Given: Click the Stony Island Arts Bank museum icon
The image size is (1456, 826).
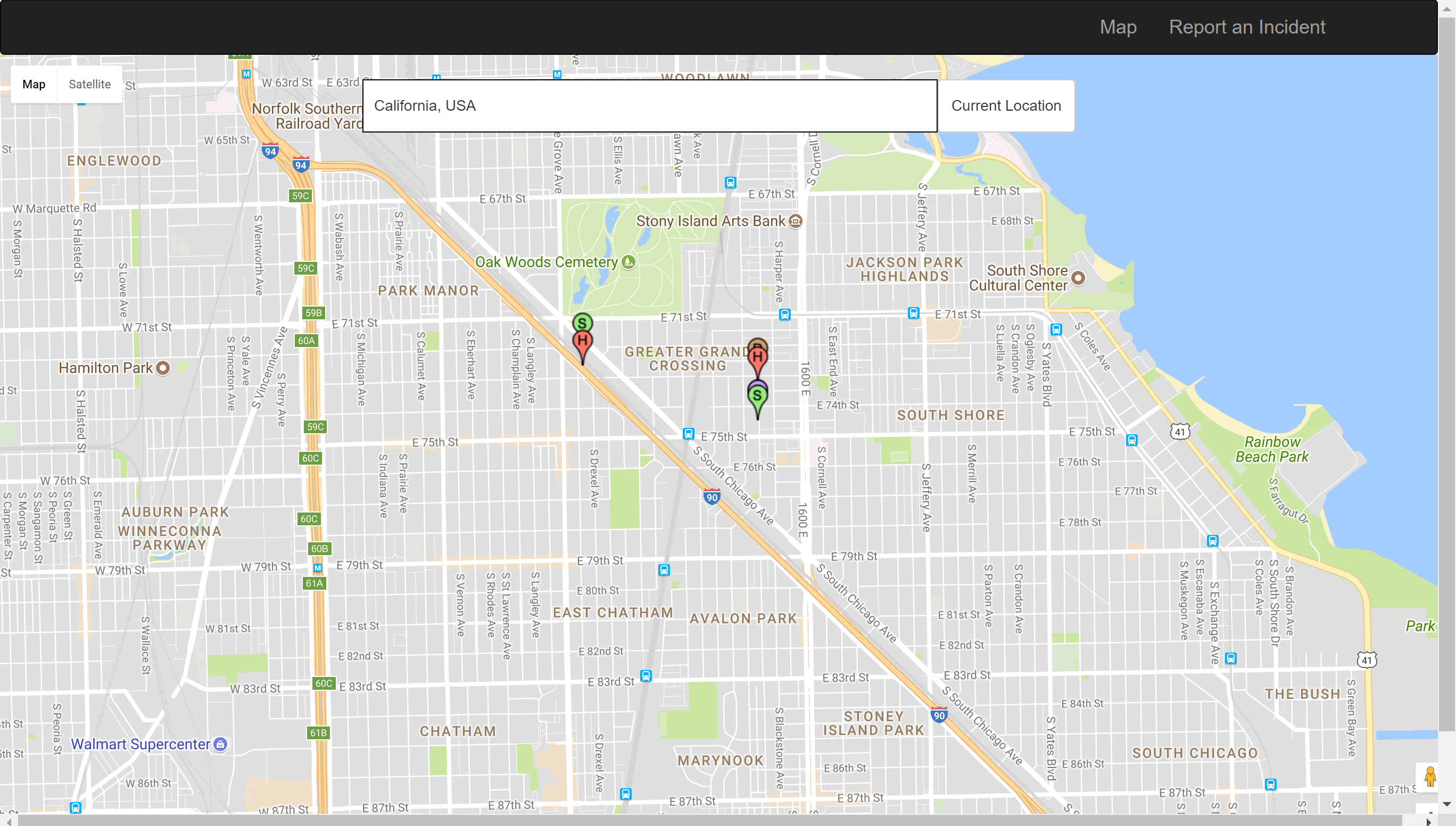Looking at the screenshot, I should (x=796, y=221).
